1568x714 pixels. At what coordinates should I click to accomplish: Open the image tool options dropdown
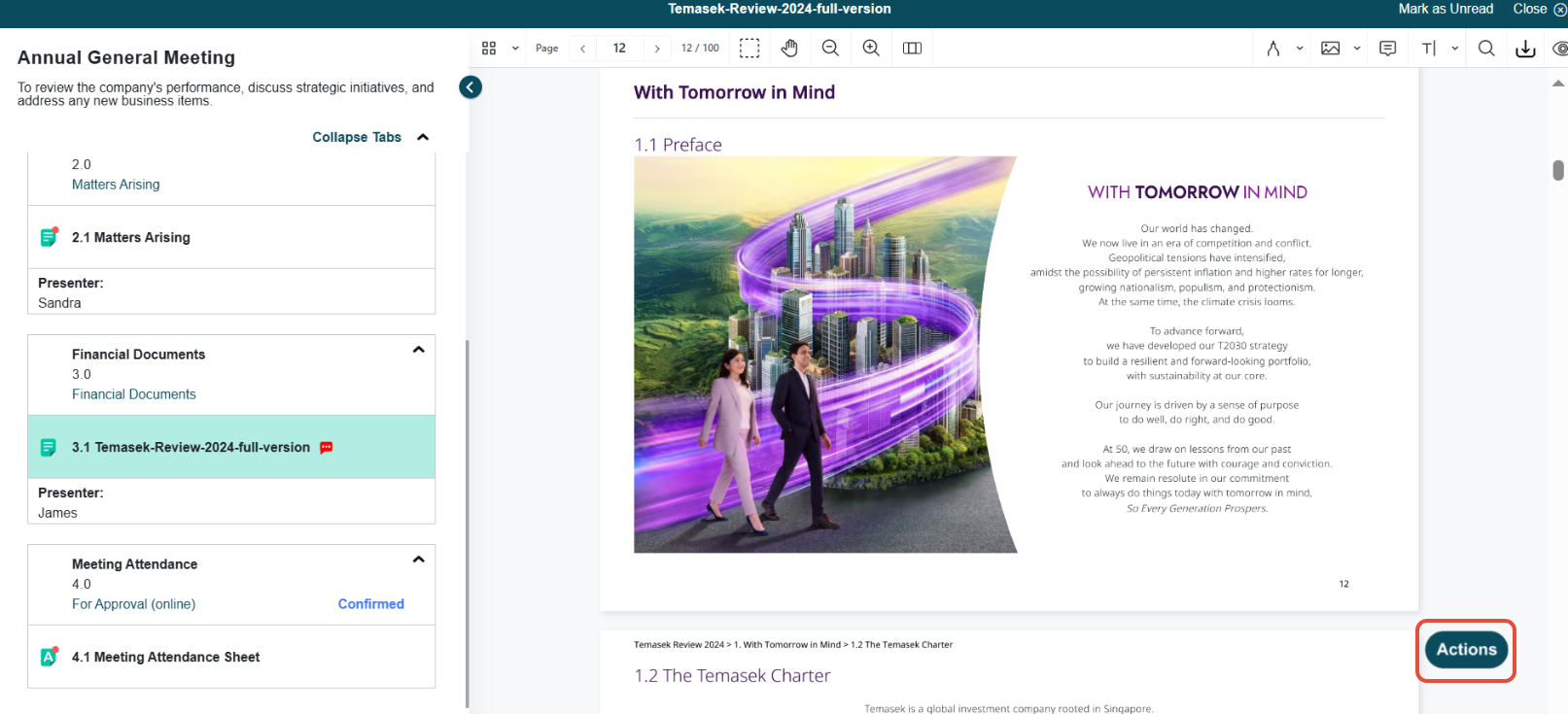[1357, 48]
